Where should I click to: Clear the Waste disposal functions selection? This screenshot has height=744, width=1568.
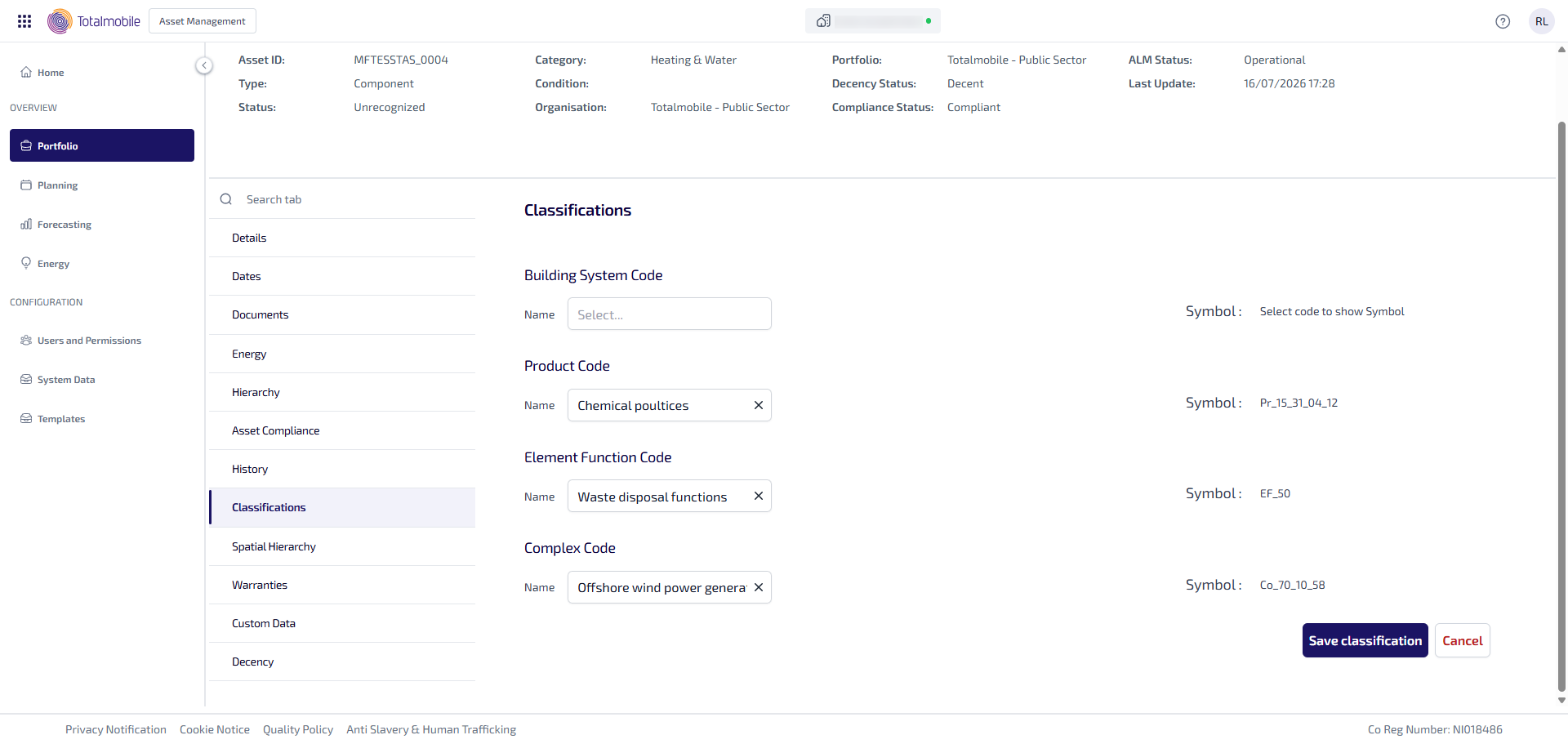(x=758, y=496)
